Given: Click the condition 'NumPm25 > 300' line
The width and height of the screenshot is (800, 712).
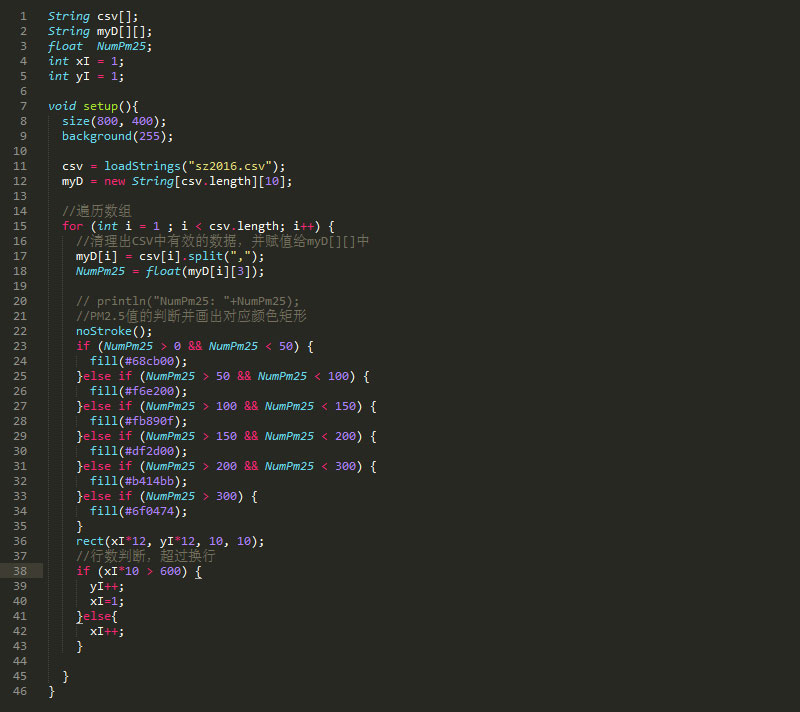Looking at the screenshot, I should click(167, 496).
